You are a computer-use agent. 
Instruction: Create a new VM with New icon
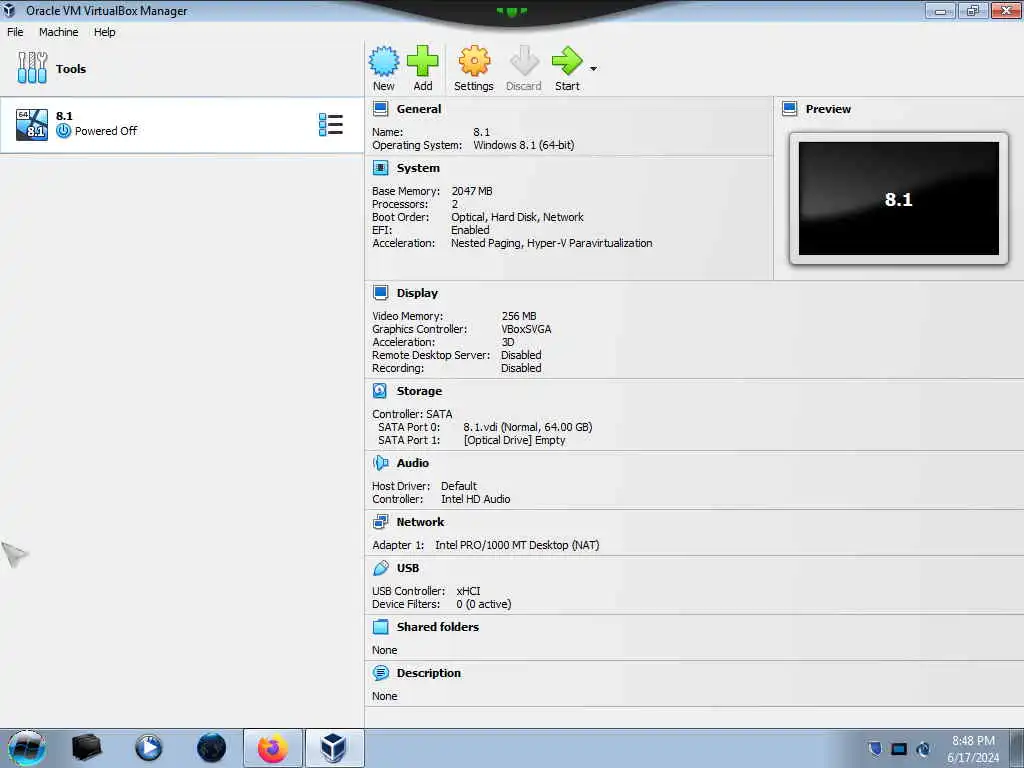(x=383, y=61)
